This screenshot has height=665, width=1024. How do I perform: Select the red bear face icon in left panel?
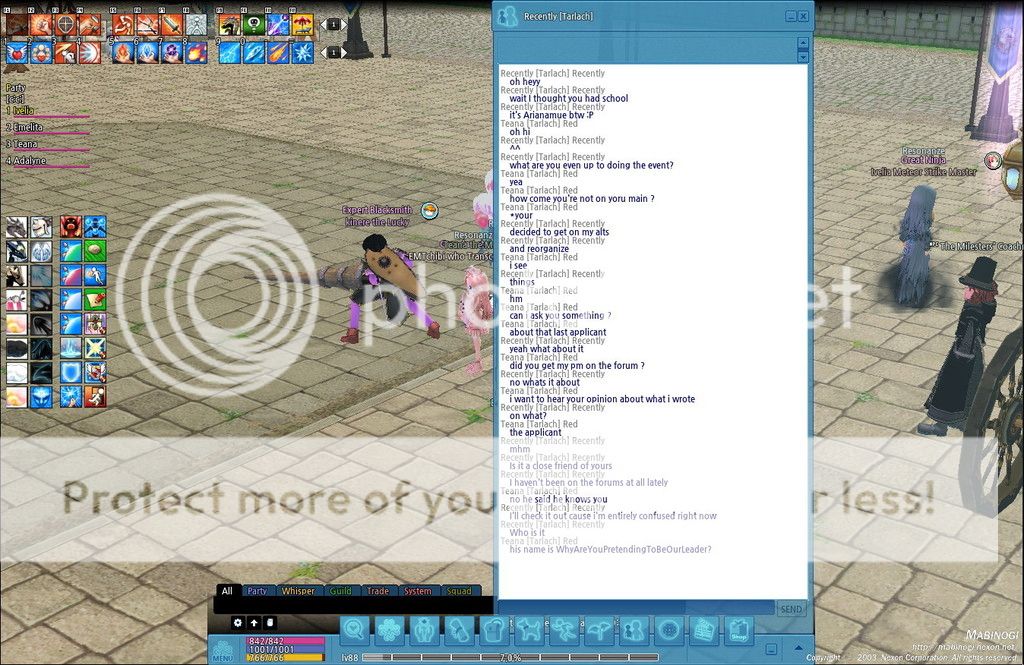coord(71,227)
